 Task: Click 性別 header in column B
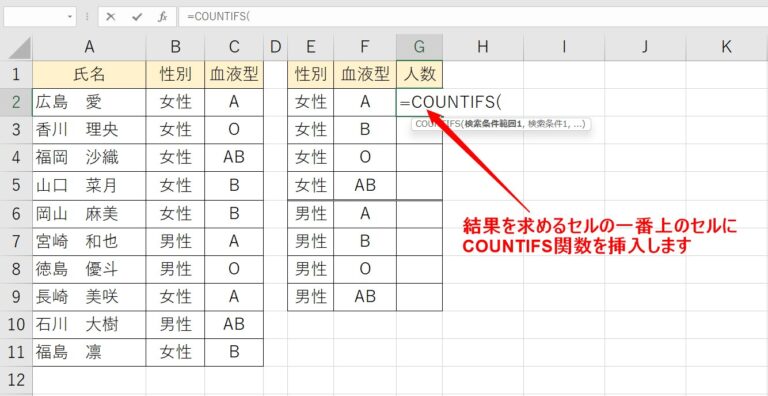click(175, 74)
